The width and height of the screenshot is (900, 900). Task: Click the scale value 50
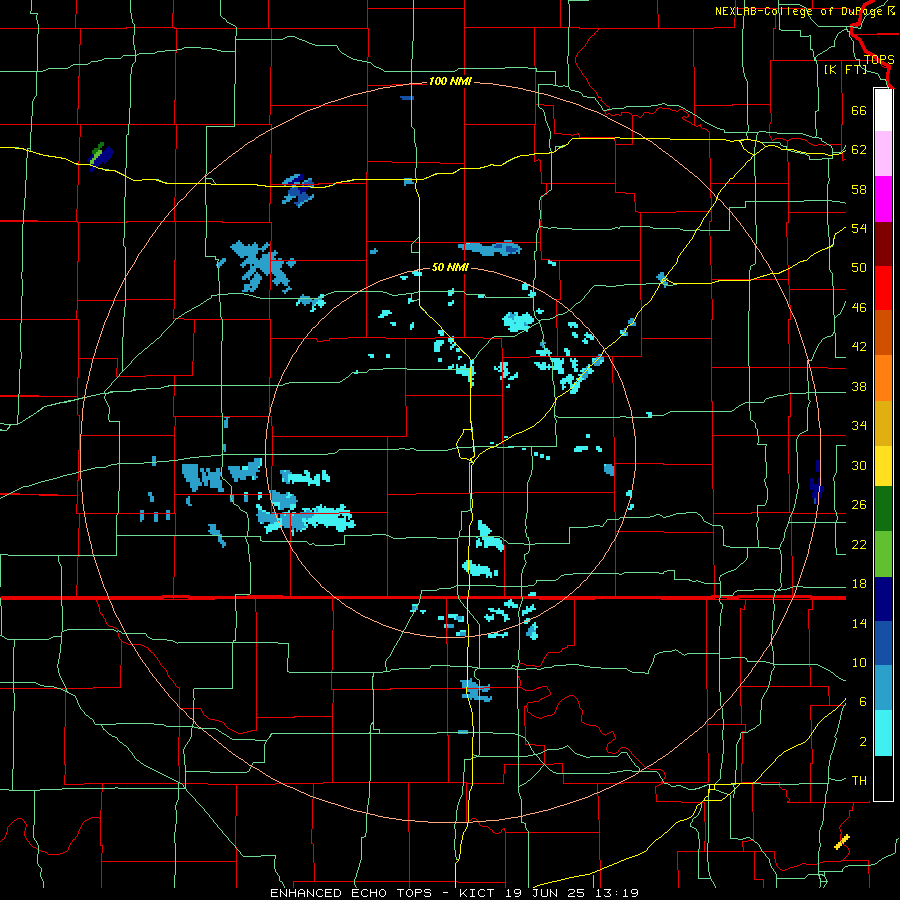(x=859, y=268)
